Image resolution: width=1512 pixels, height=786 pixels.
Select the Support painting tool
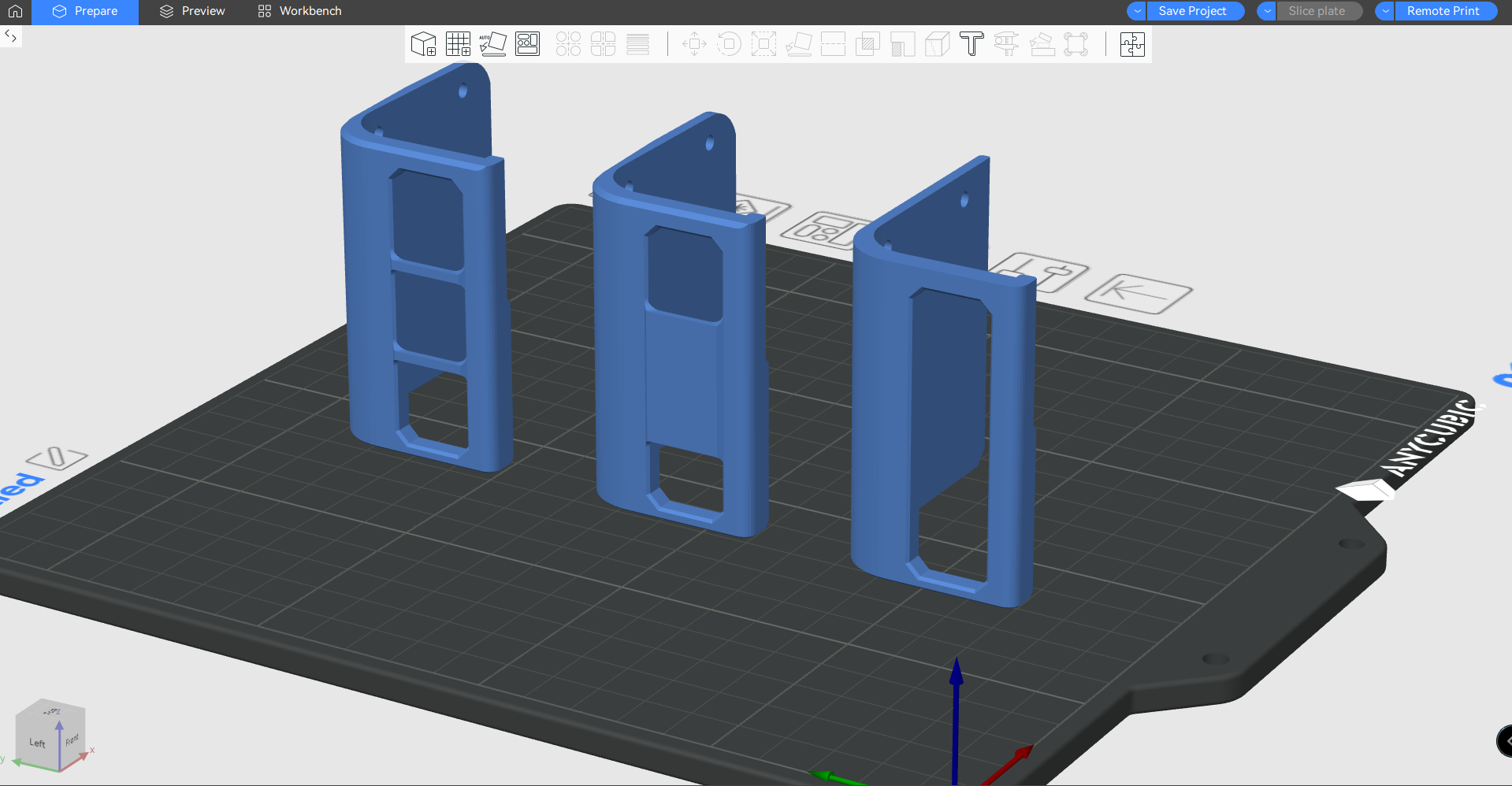[x=902, y=44]
